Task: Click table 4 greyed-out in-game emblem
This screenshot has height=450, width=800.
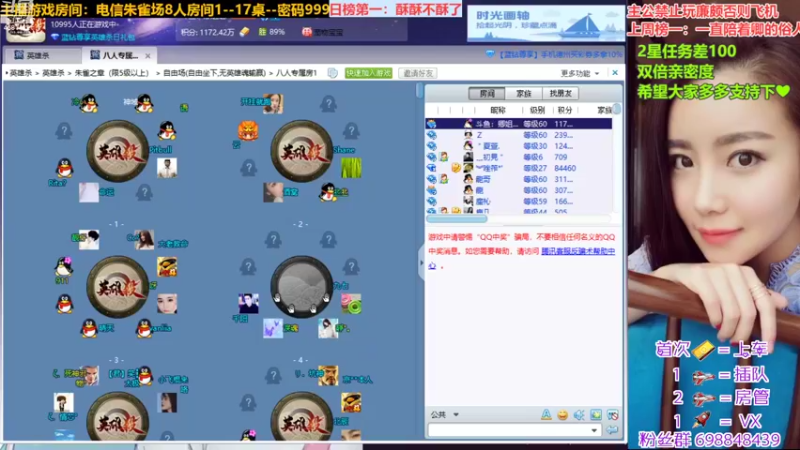Action: pyautogui.click(x=302, y=287)
